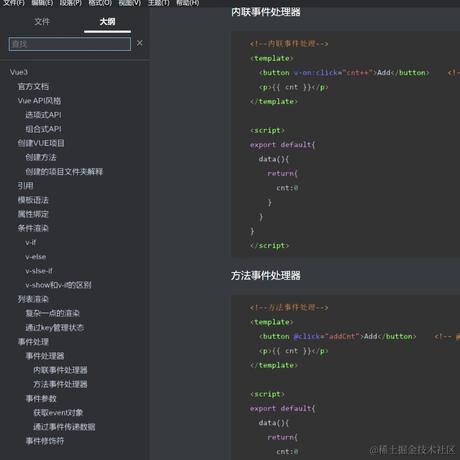460x460 pixels.
Task: Open 条件渲染 section from outline
Action: click(33, 228)
